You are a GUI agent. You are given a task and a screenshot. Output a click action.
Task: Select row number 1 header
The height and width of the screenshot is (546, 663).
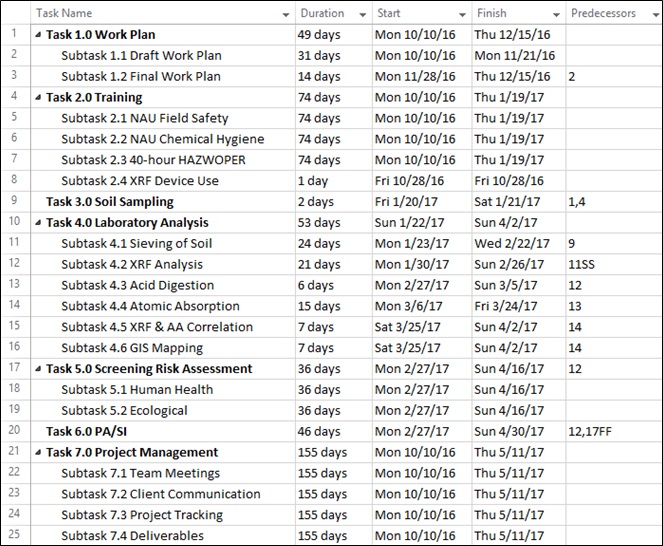pyautogui.click(x=16, y=34)
